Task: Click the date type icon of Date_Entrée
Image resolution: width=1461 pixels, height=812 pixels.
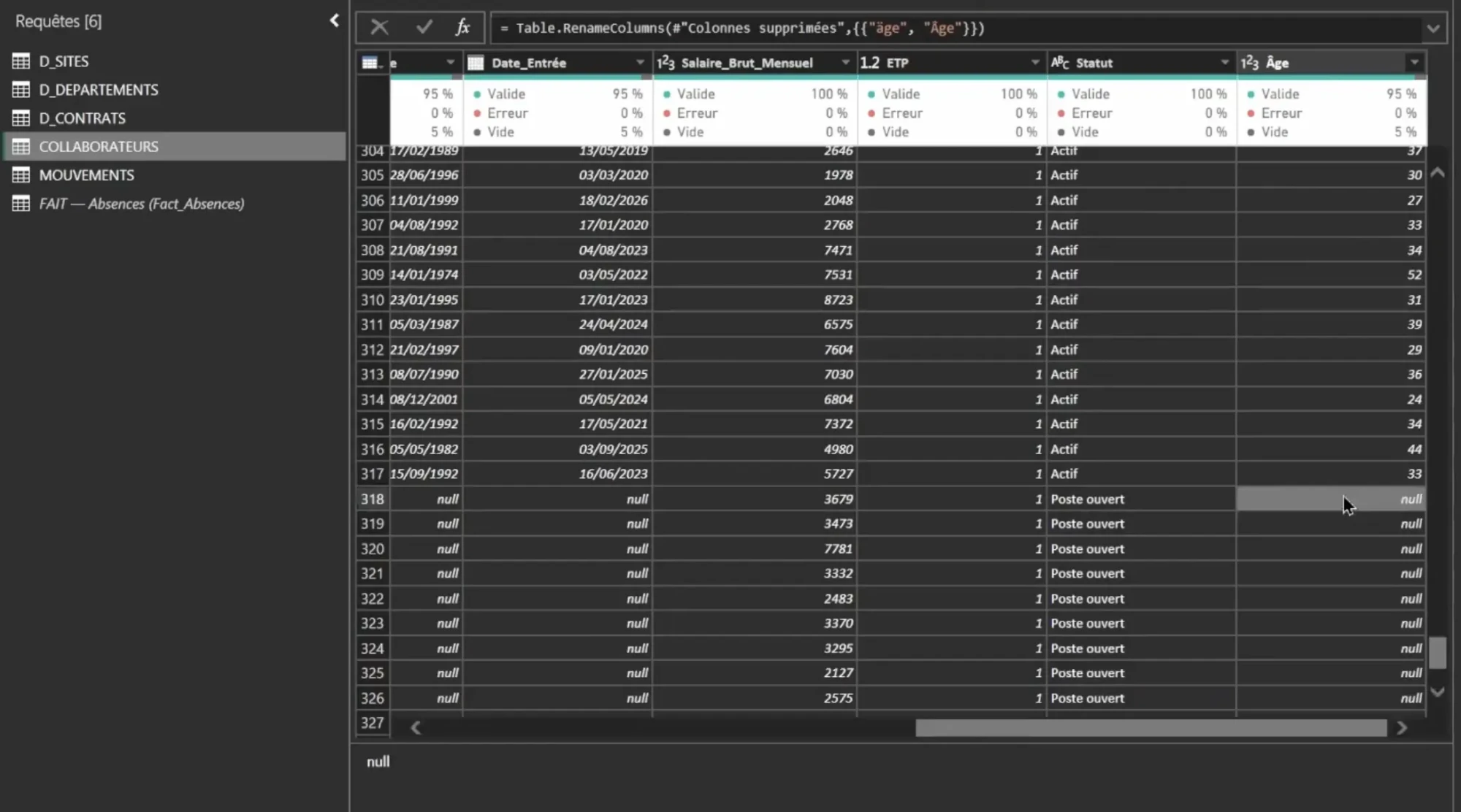Action: (x=476, y=63)
